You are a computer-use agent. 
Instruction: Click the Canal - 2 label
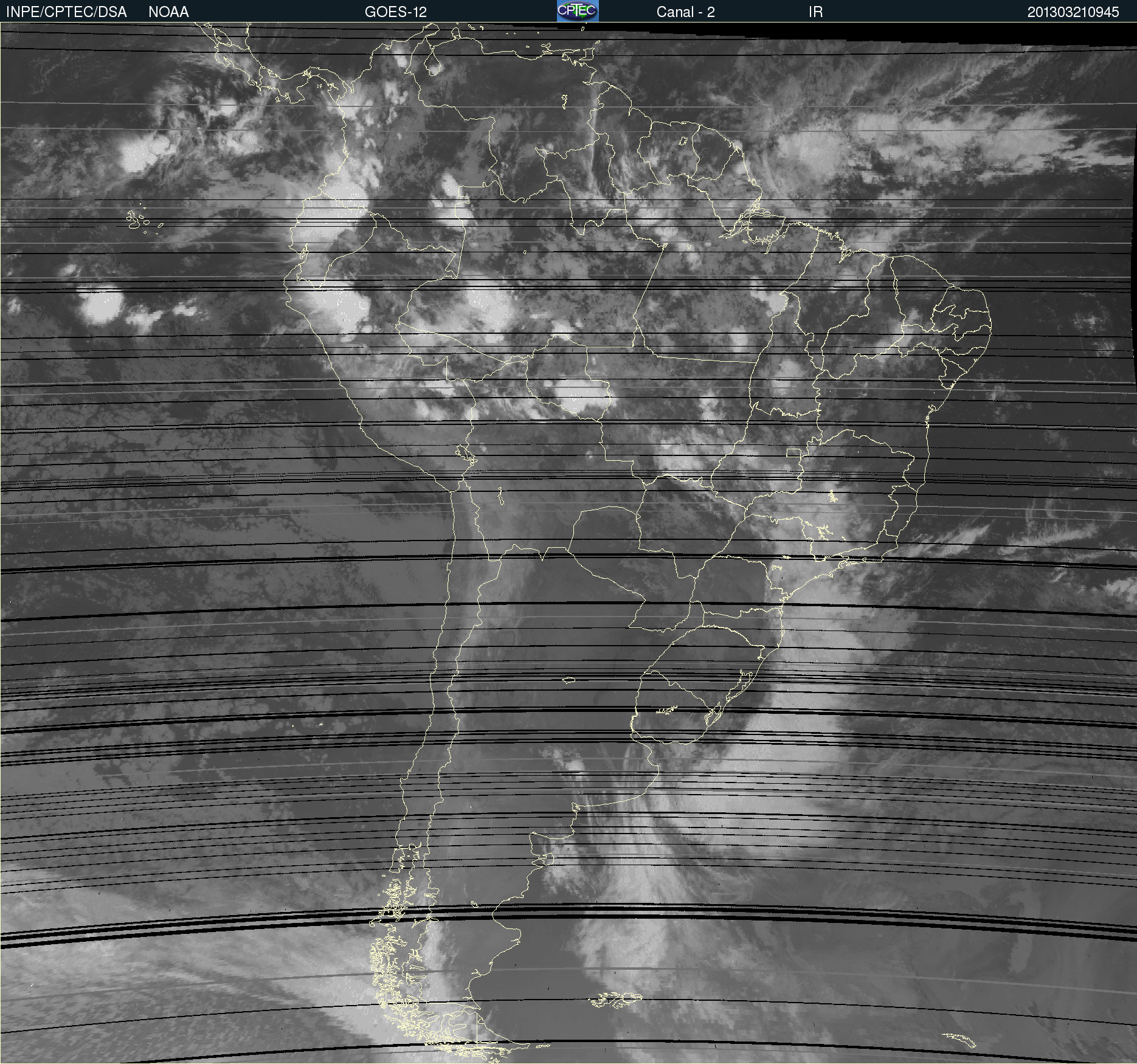point(685,12)
